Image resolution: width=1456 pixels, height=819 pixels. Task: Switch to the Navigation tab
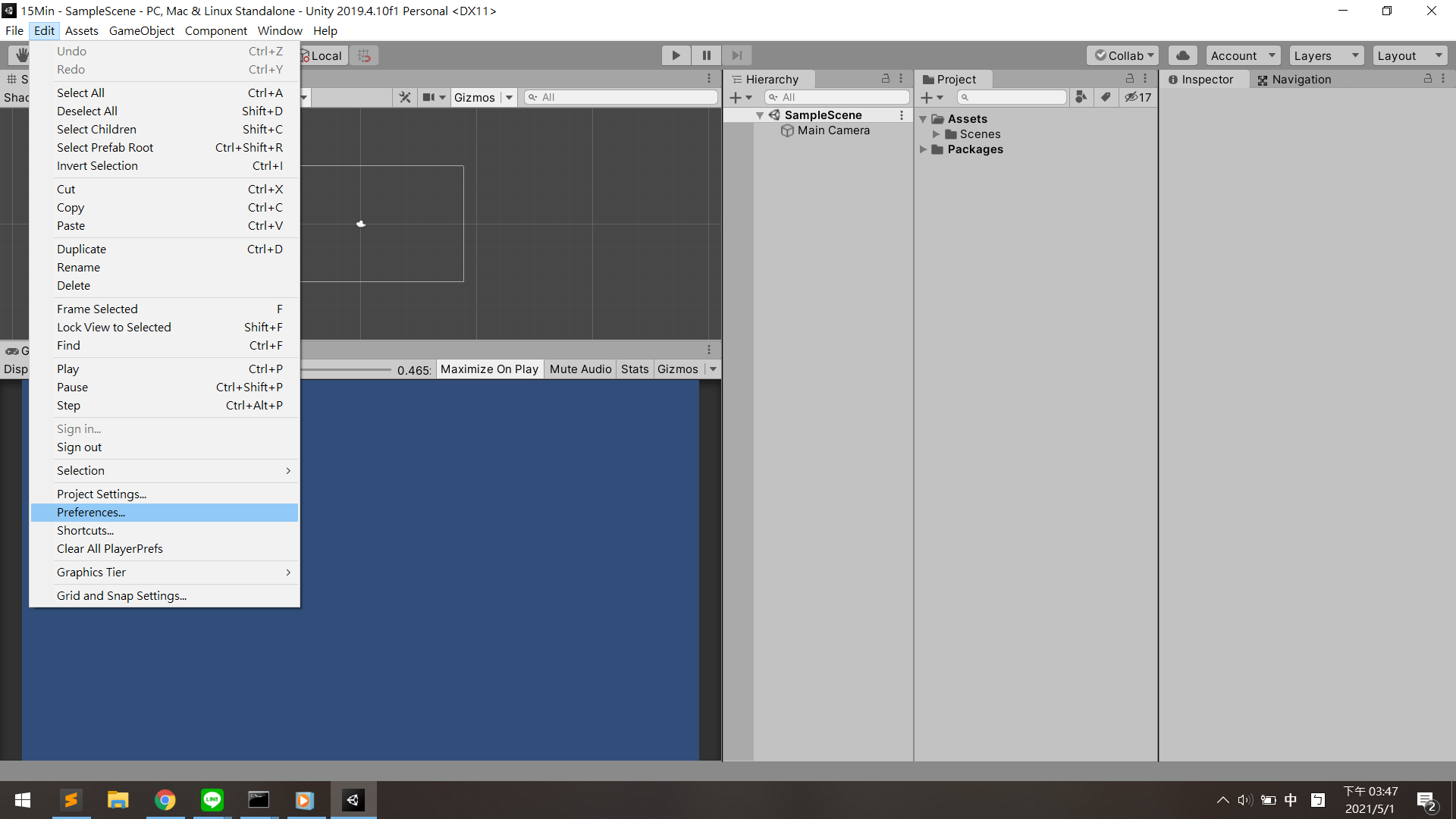[1294, 80]
